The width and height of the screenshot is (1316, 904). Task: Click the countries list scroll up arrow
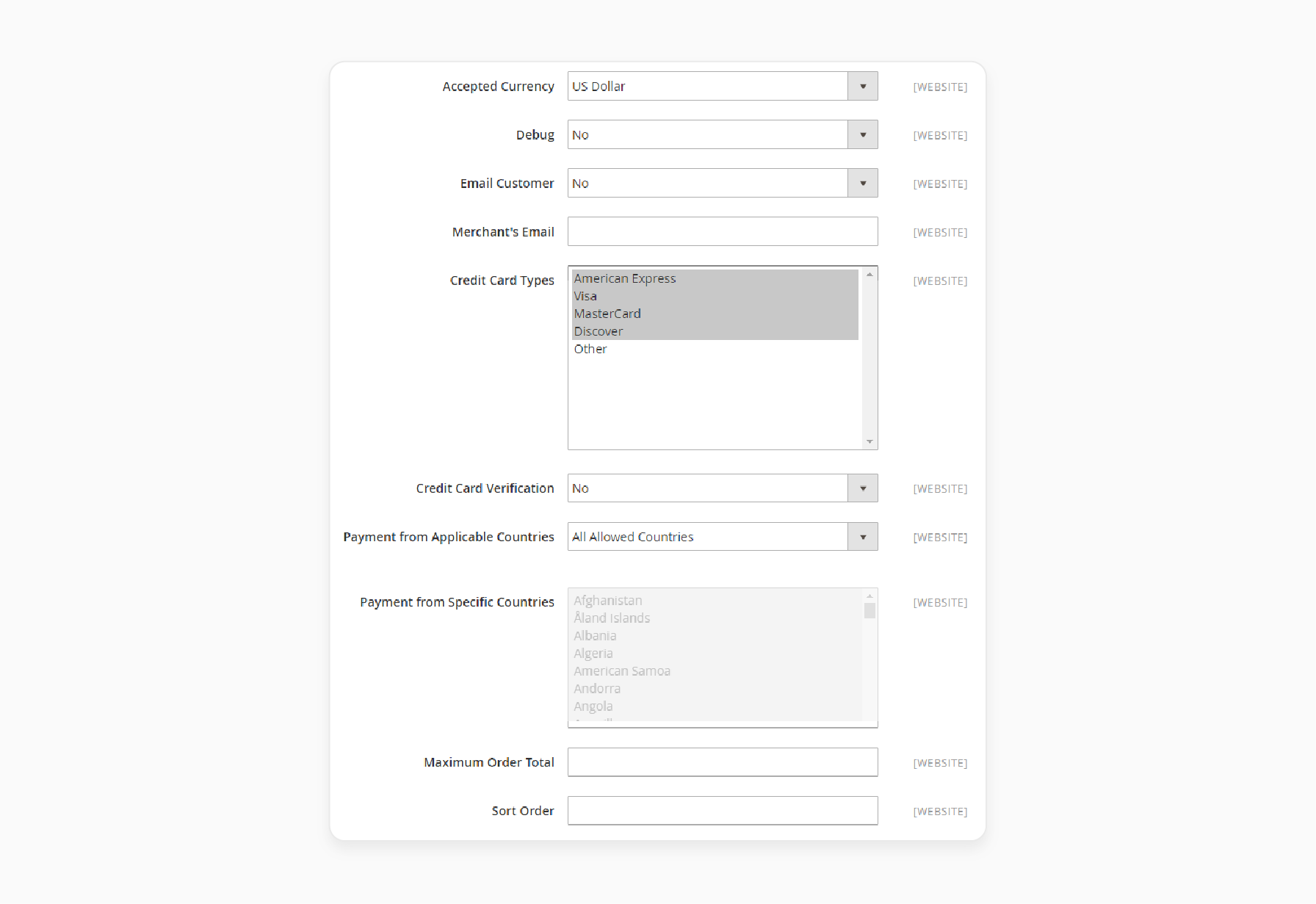click(869, 596)
